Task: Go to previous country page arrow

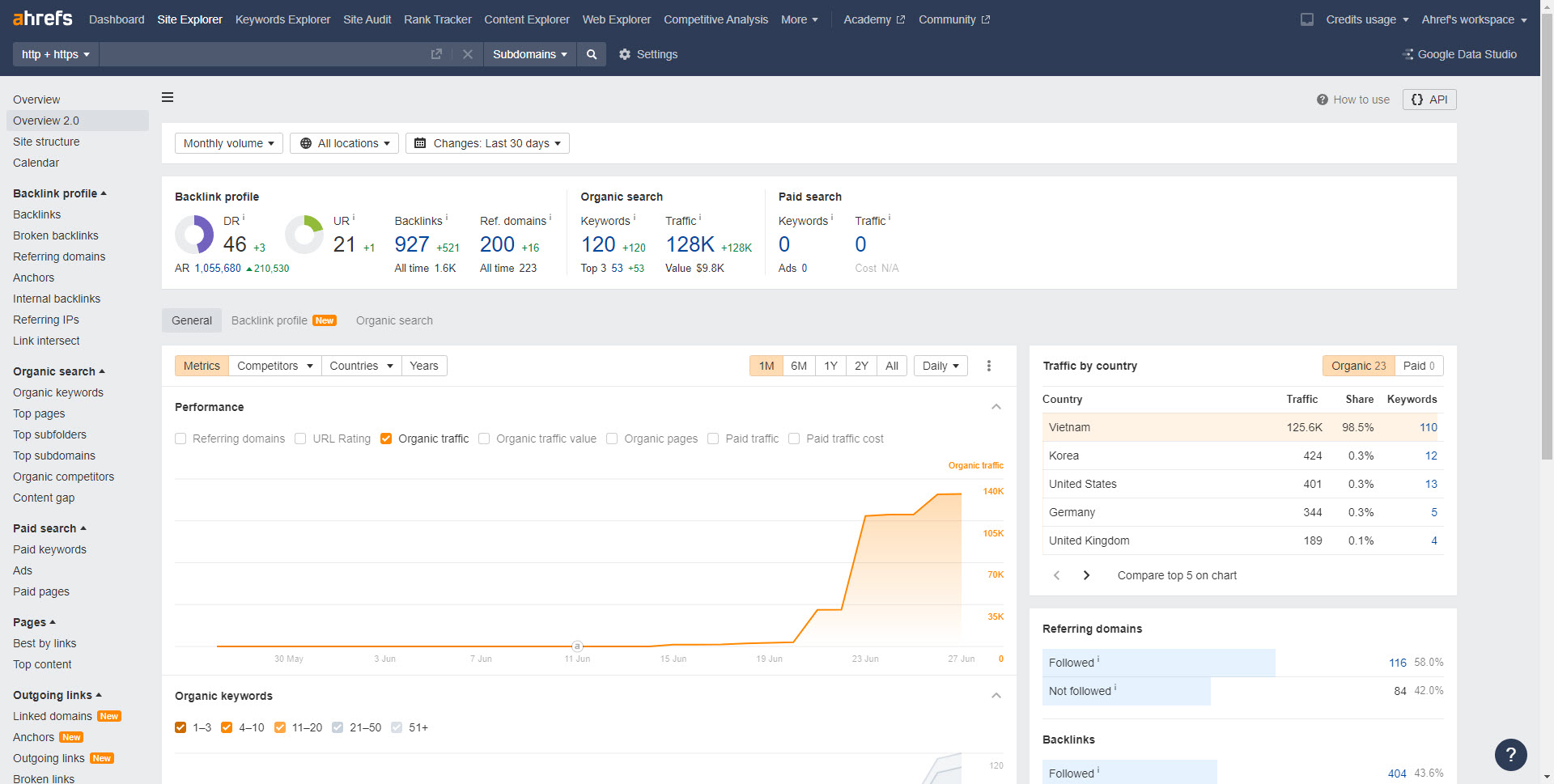Action: tap(1056, 575)
